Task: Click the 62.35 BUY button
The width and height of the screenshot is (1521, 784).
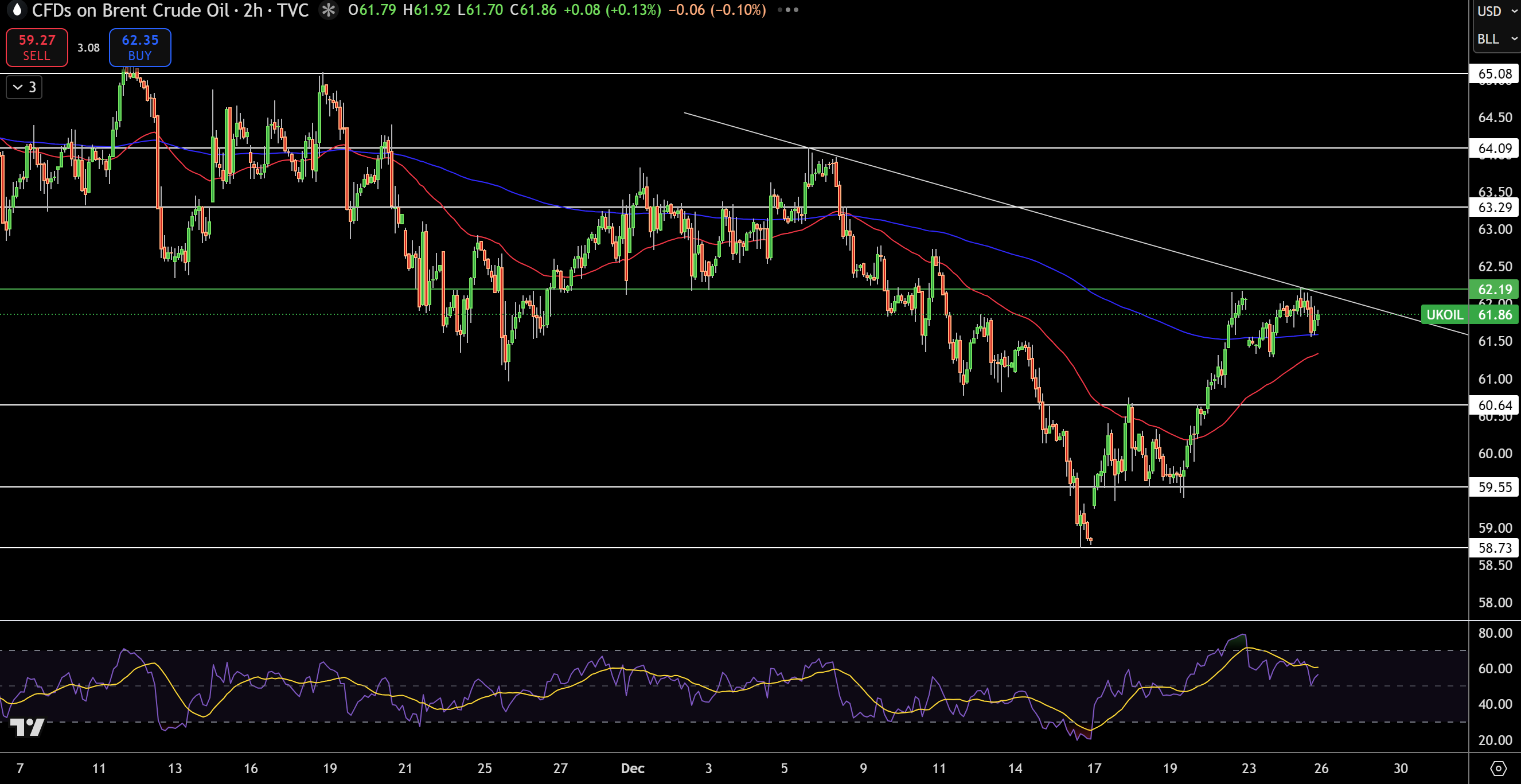Action: pos(140,48)
